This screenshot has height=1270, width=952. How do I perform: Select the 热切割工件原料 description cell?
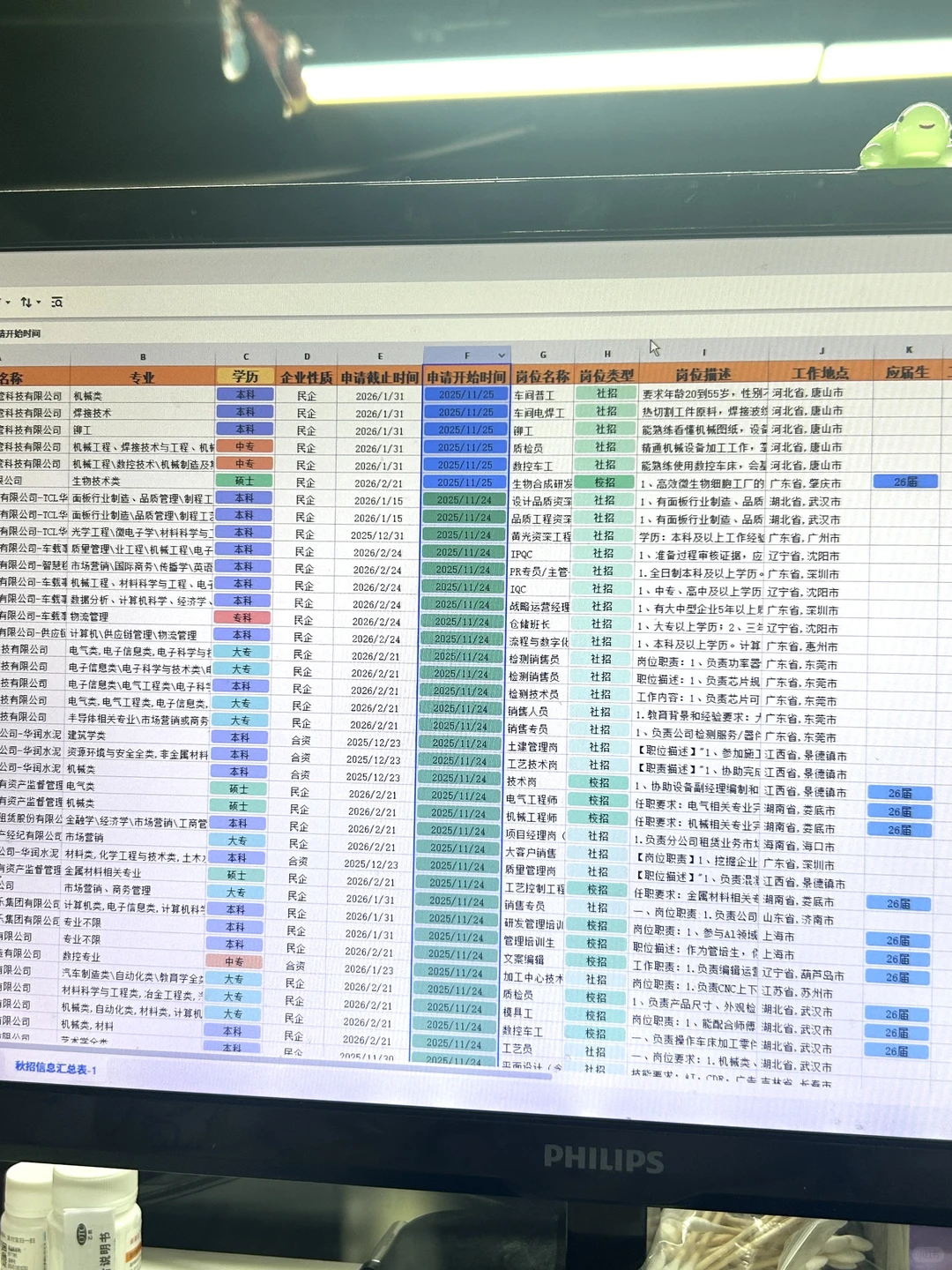(703, 411)
